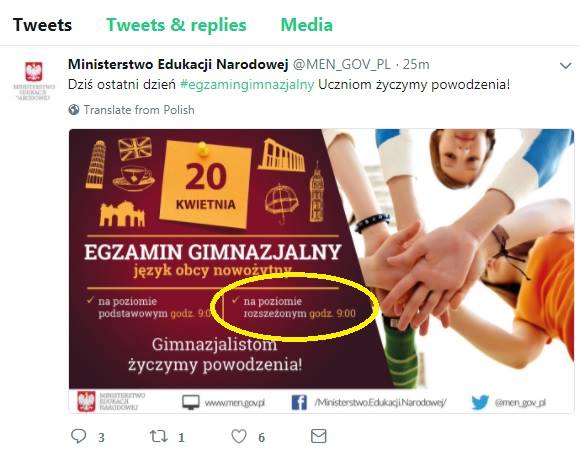Click the Twitter bird logo in footer
The width and height of the screenshot is (580, 453).
tap(480, 402)
